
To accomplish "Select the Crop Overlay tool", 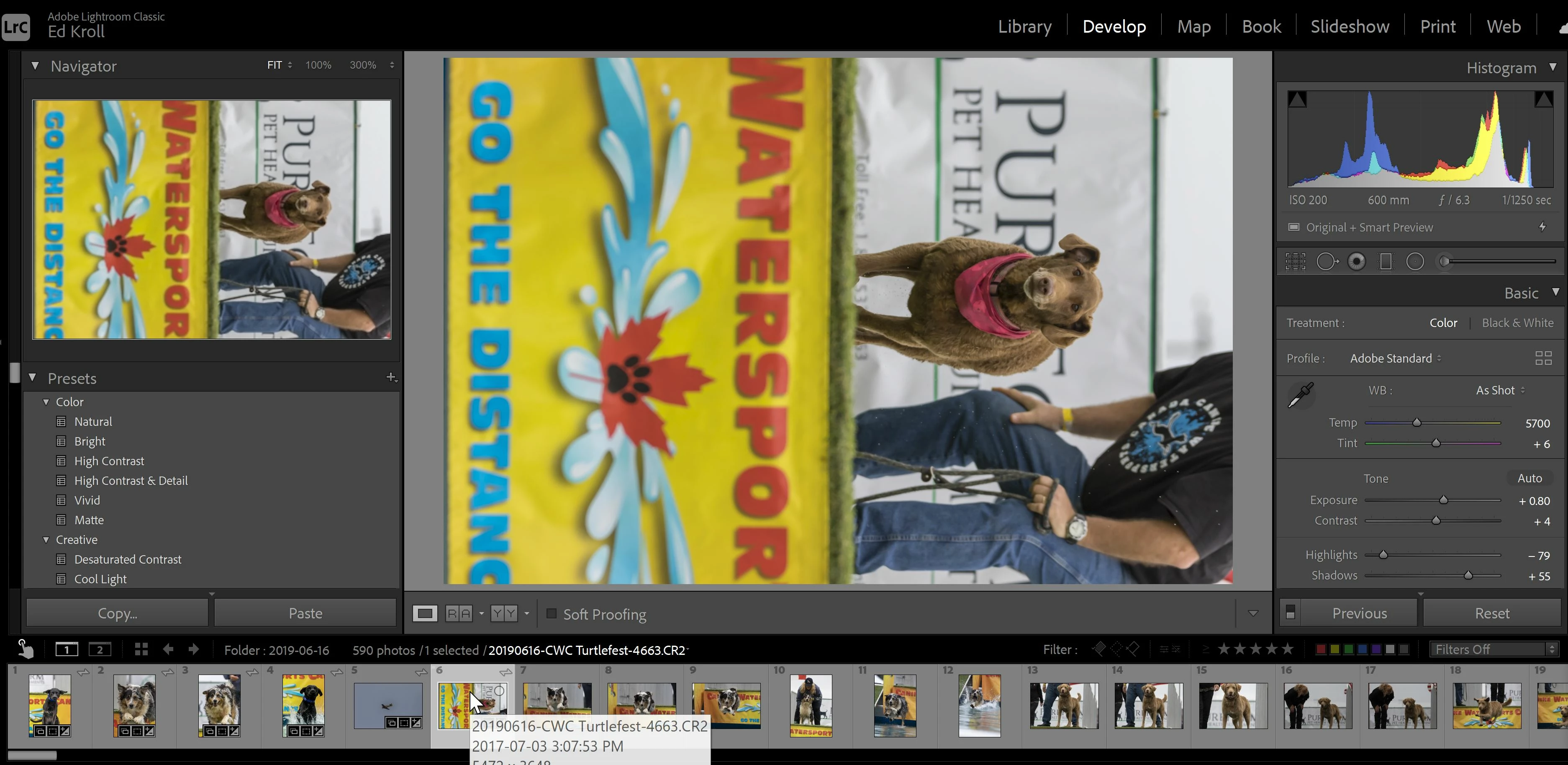I will (x=1295, y=262).
